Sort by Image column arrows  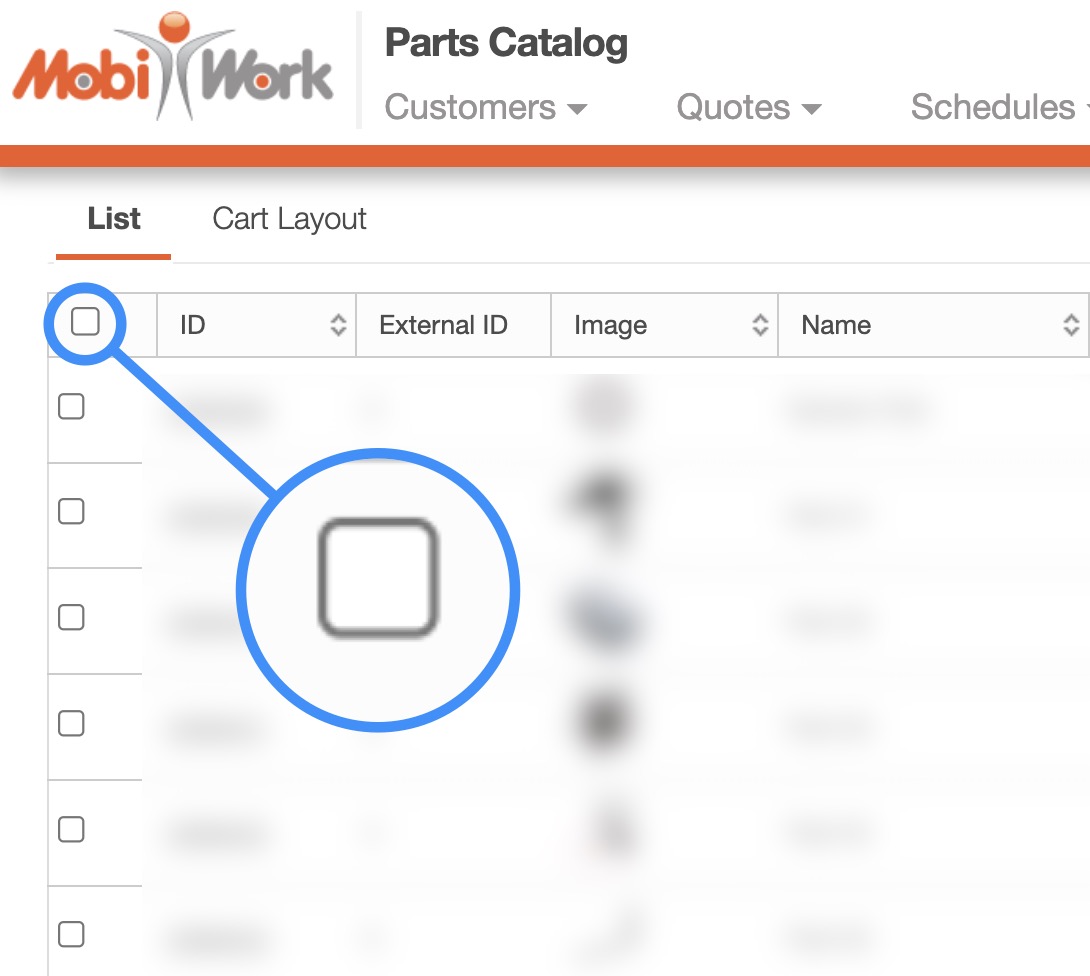760,325
